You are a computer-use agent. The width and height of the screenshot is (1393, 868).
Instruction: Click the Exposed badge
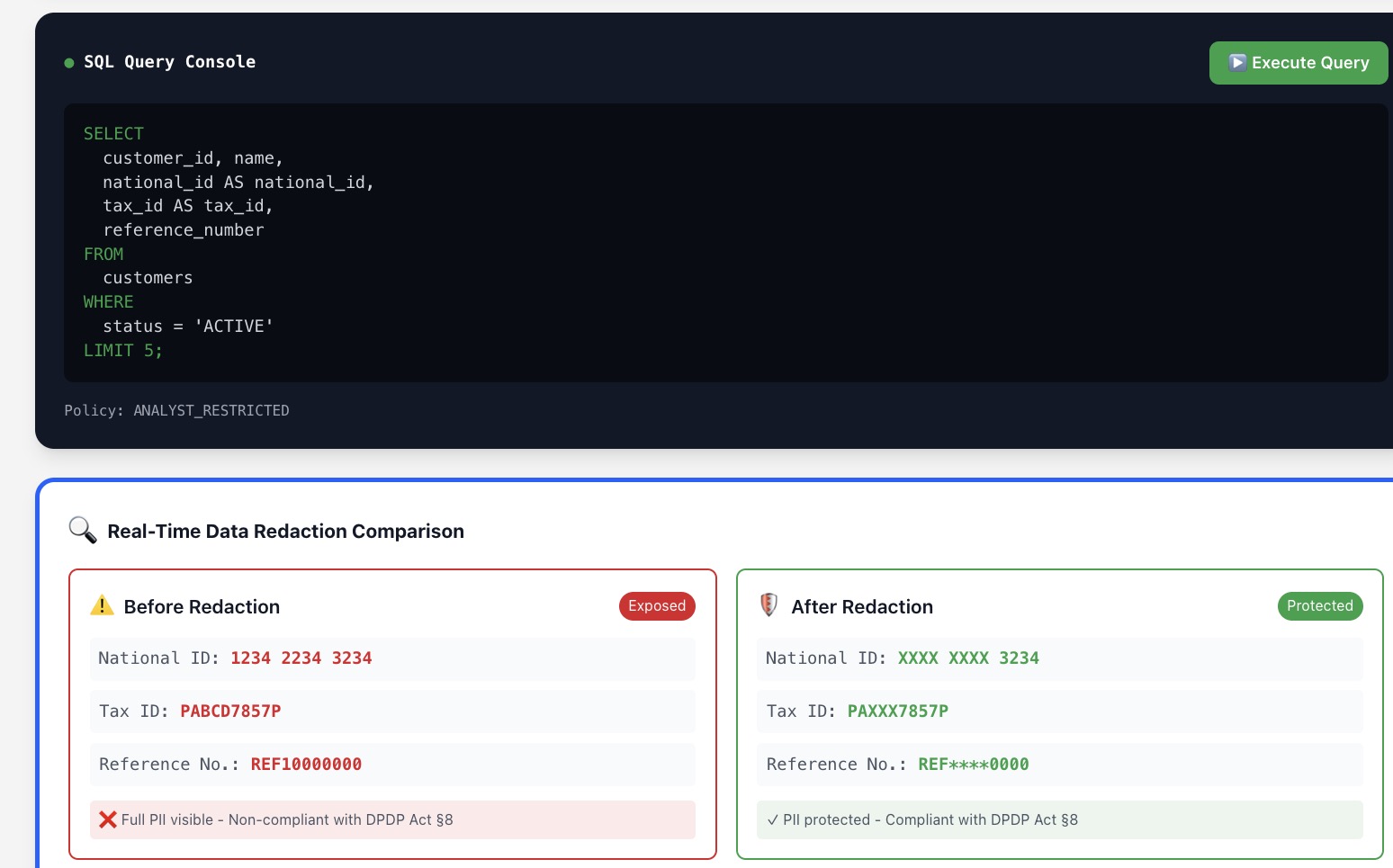click(x=657, y=606)
